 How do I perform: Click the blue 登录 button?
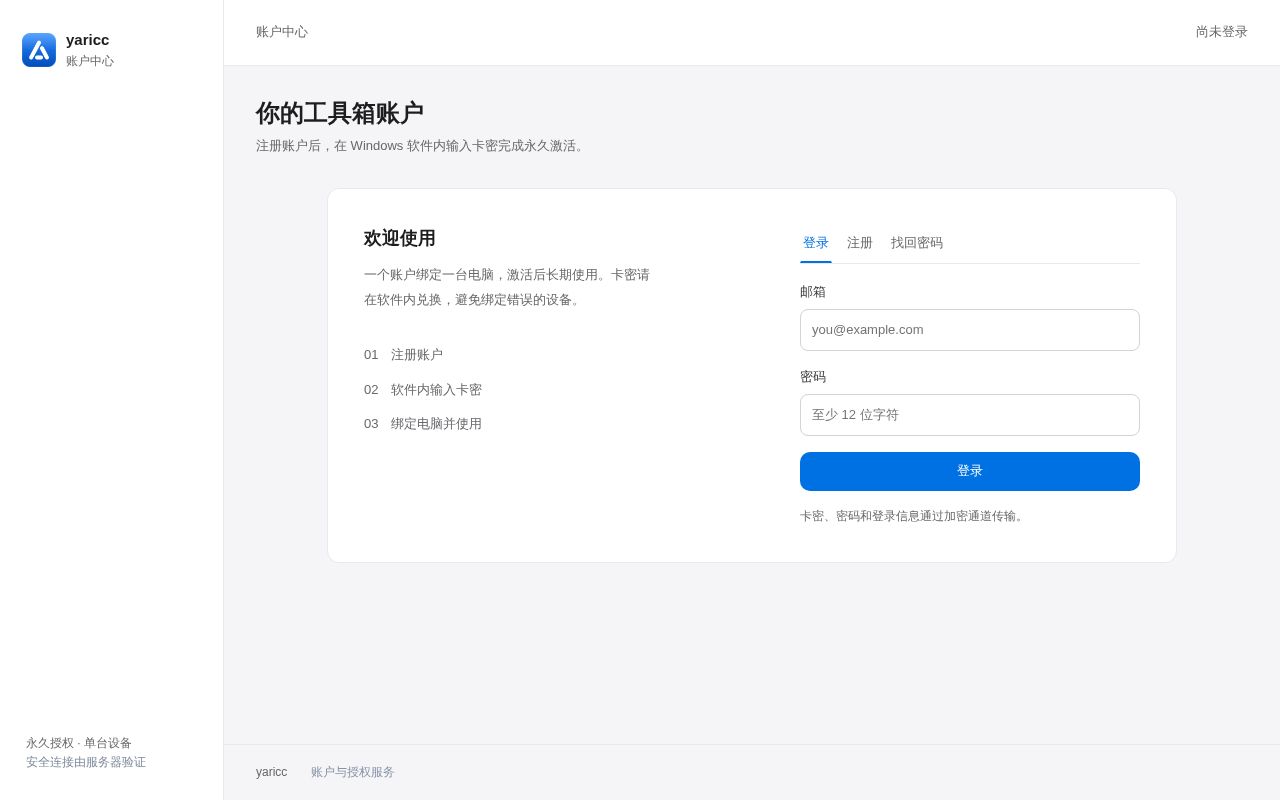pos(970,471)
